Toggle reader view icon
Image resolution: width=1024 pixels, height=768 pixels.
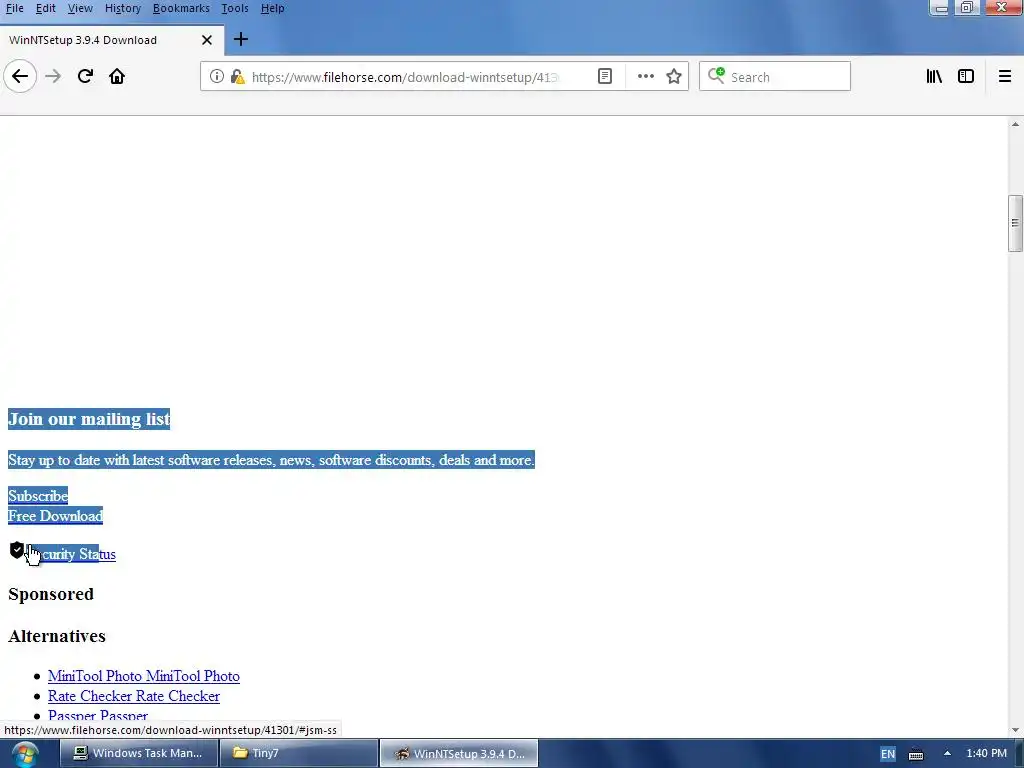tap(605, 76)
